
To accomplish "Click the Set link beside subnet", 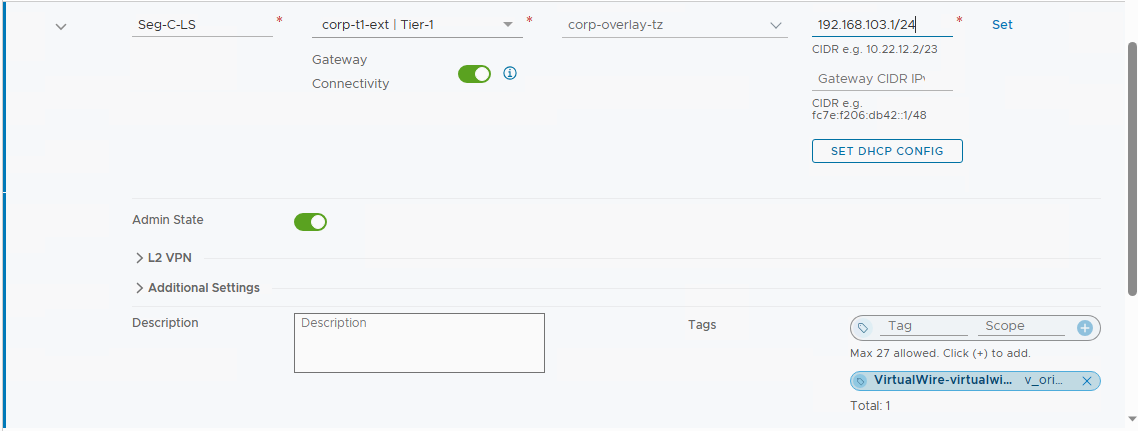I will click(1002, 25).
